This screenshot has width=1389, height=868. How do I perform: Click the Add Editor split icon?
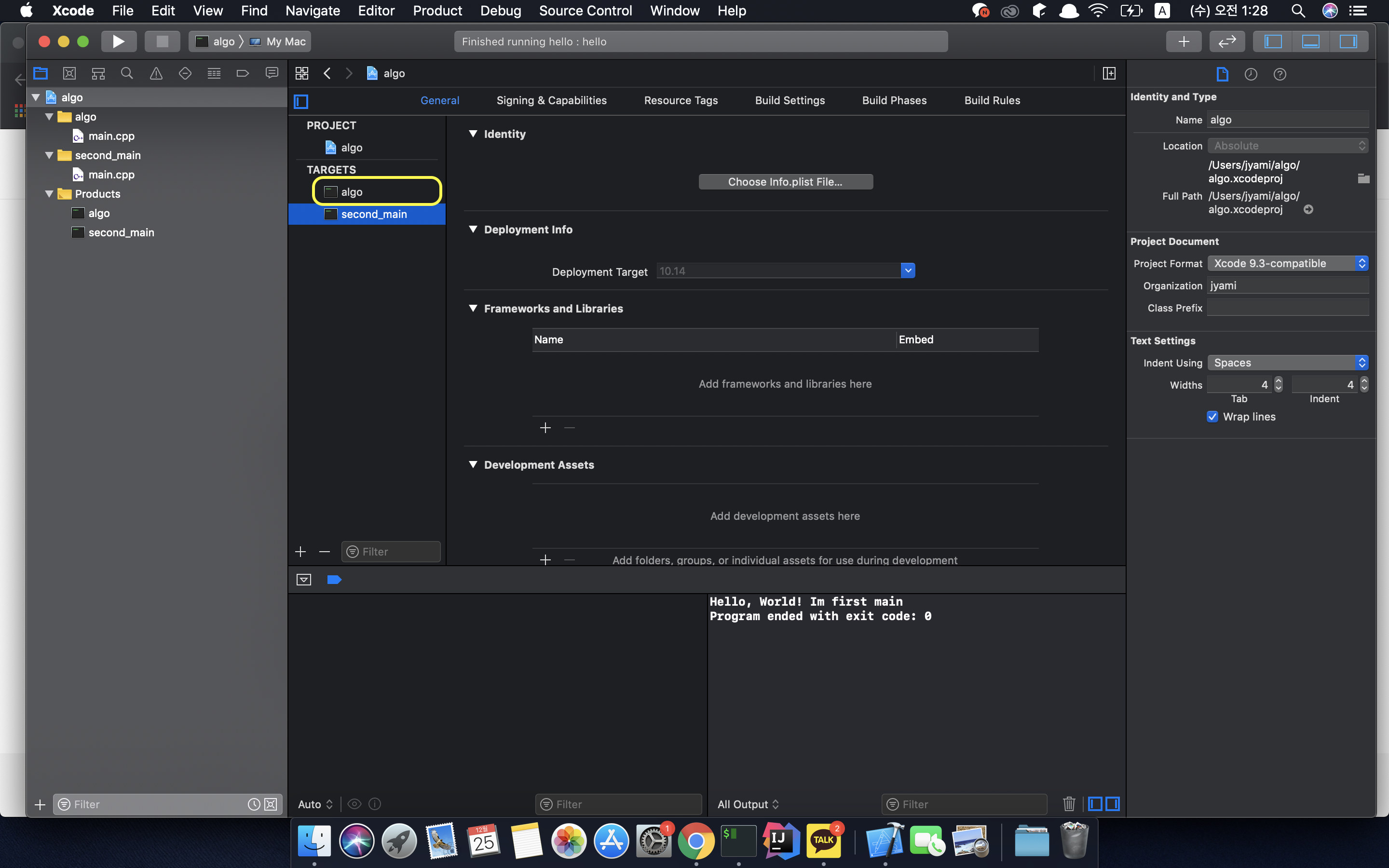point(1109,73)
